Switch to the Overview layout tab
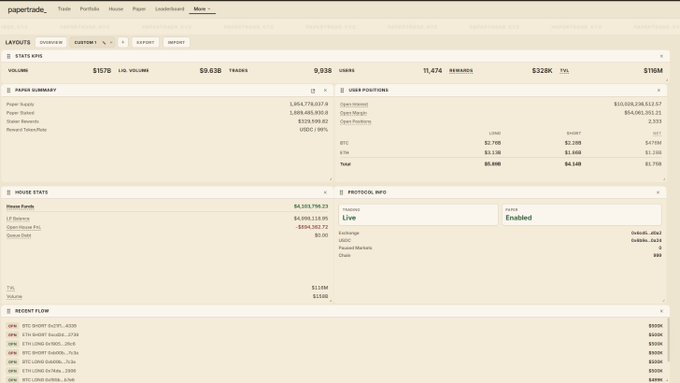This screenshot has width=680, height=383. click(x=51, y=43)
